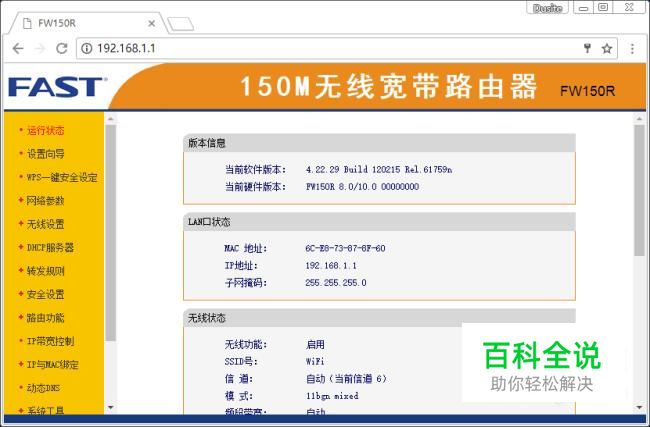Click main content scroll down arrow
This screenshot has width=650, height=427.
pyautogui.click(x=639, y=408)
